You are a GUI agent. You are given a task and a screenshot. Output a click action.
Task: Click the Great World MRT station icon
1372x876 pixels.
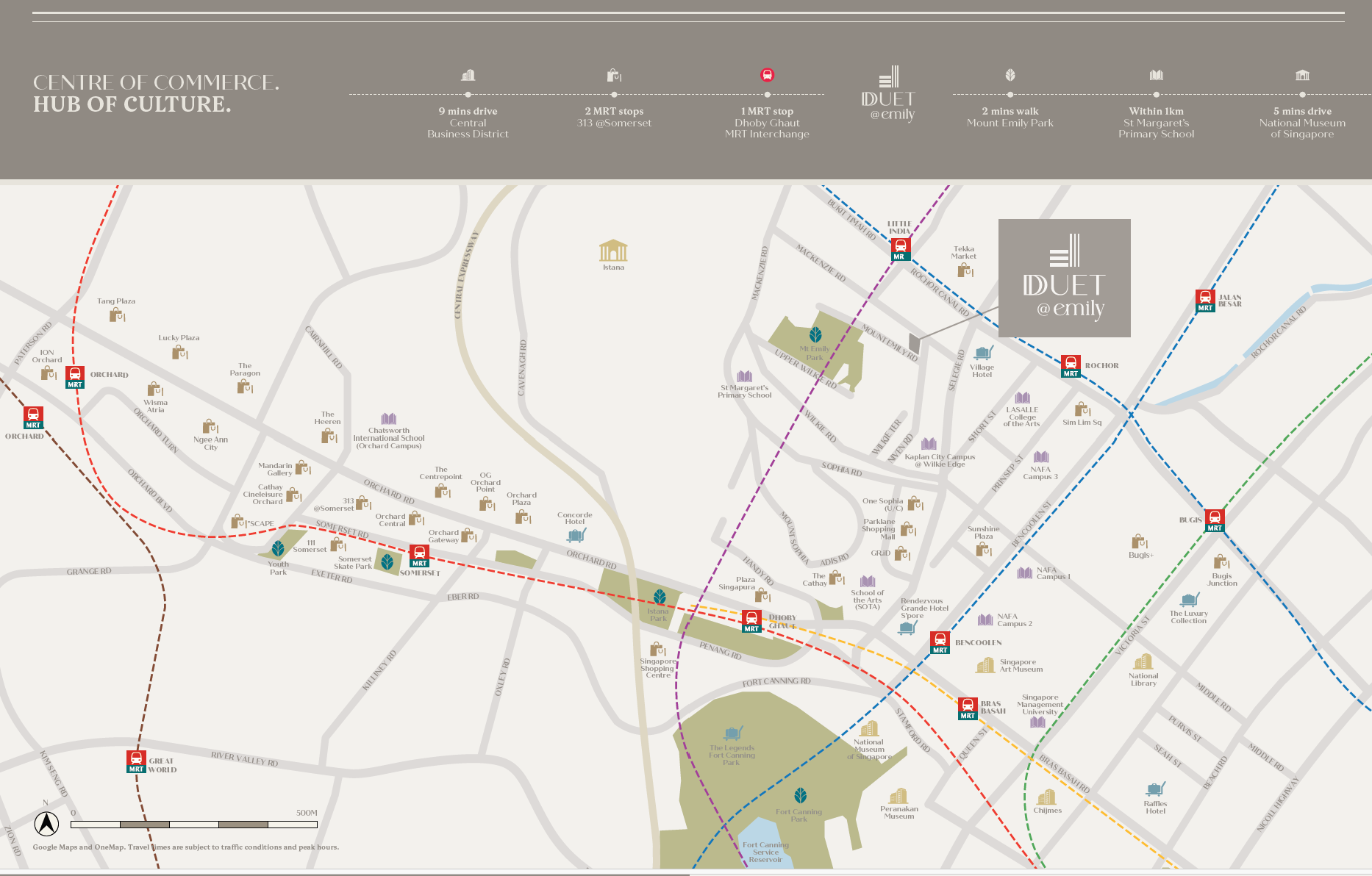tap(136, 761)
